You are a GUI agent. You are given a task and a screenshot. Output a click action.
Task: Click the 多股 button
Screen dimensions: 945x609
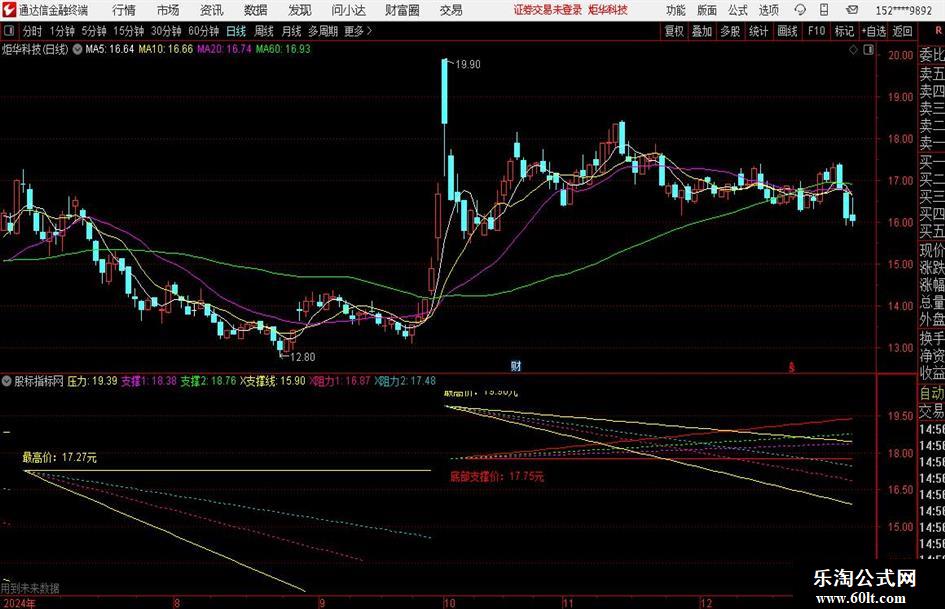tap(730, 31)
